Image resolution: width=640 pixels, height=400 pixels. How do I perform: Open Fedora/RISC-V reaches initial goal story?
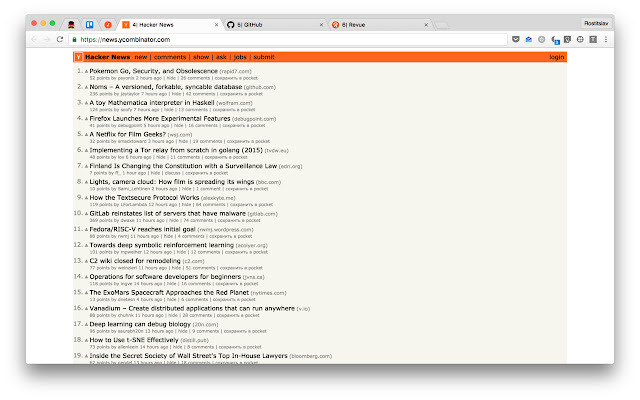tap(142, 229)
